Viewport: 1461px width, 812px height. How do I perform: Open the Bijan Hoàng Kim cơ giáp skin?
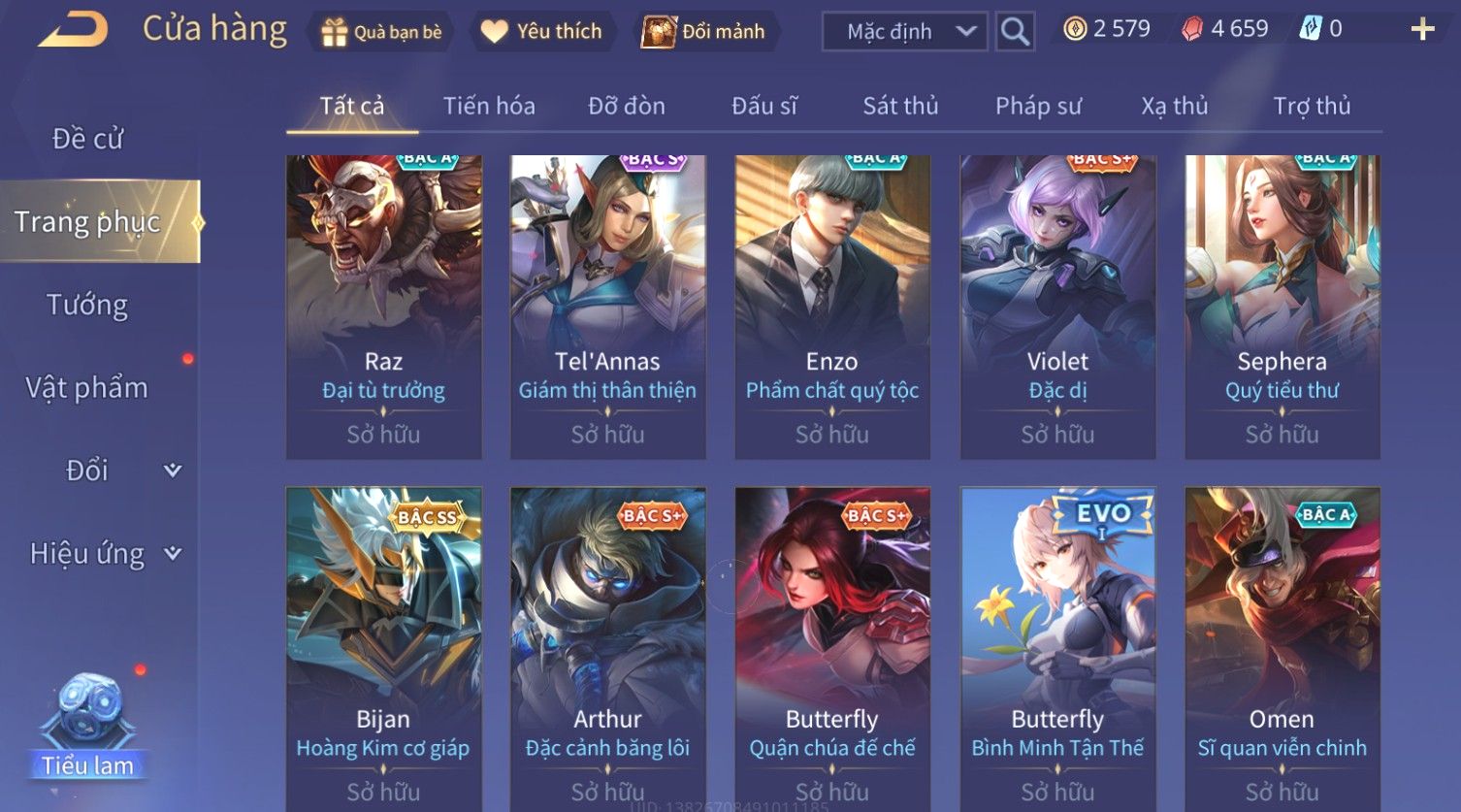pyautogui.click(x=383, y=648)
